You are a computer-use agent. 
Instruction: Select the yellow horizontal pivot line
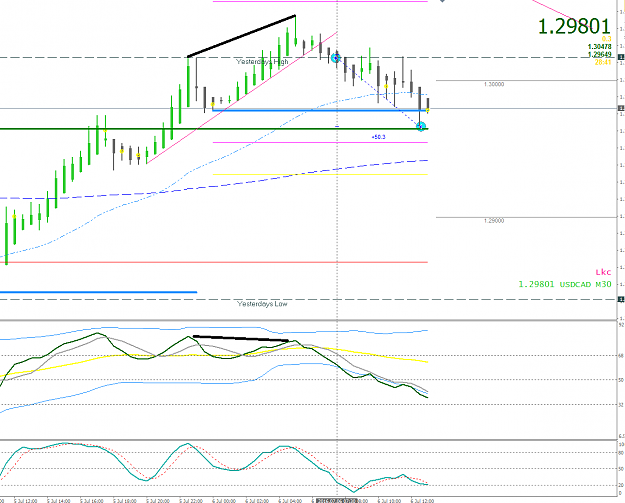(320, 174)
